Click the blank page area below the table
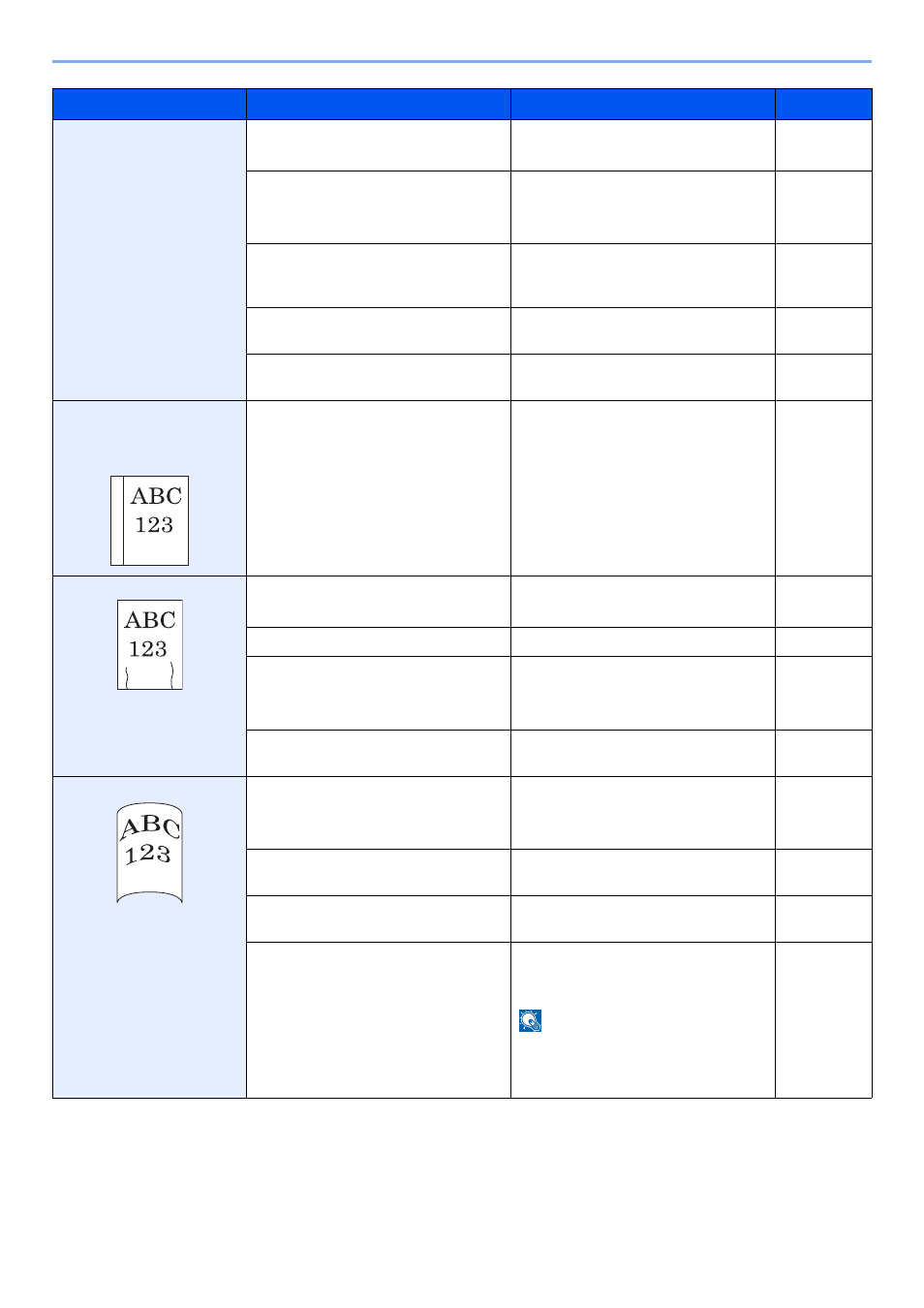924x1308 pixels. click(462, 1201)
